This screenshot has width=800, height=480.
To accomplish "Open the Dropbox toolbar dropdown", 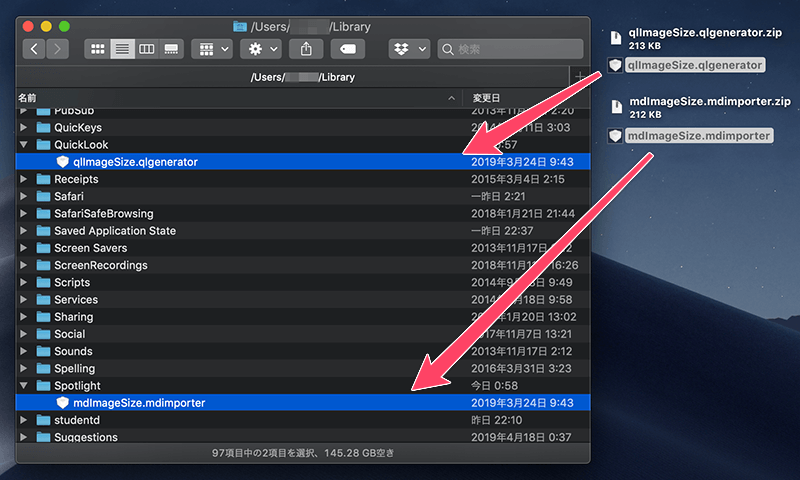I will (409, 49).
